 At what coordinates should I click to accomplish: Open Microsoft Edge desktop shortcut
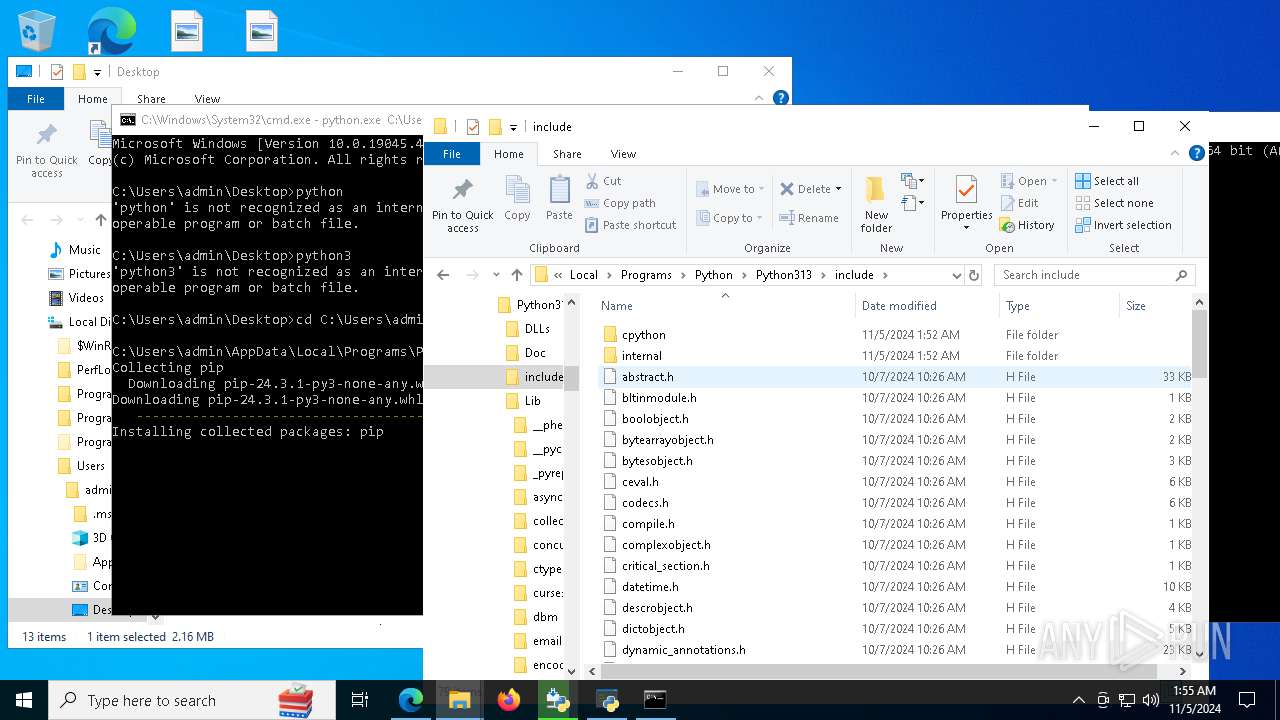click(x=110, y=30)
